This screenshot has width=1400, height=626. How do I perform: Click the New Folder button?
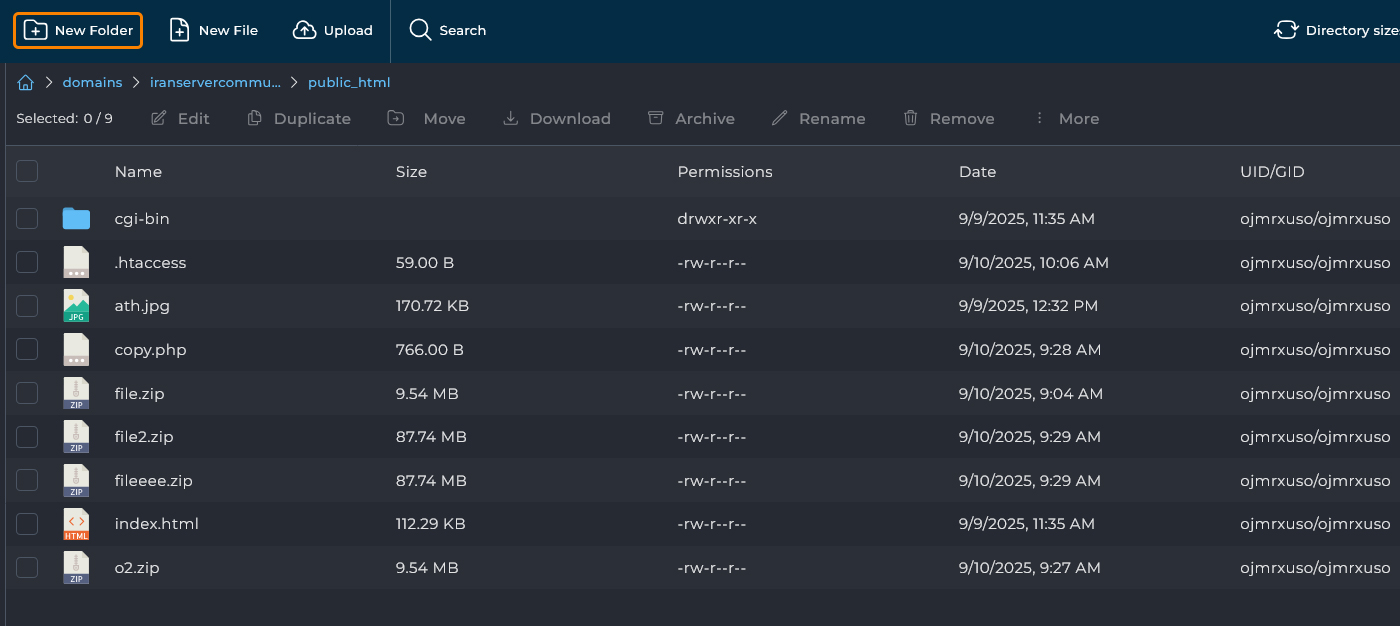point(78,30)
